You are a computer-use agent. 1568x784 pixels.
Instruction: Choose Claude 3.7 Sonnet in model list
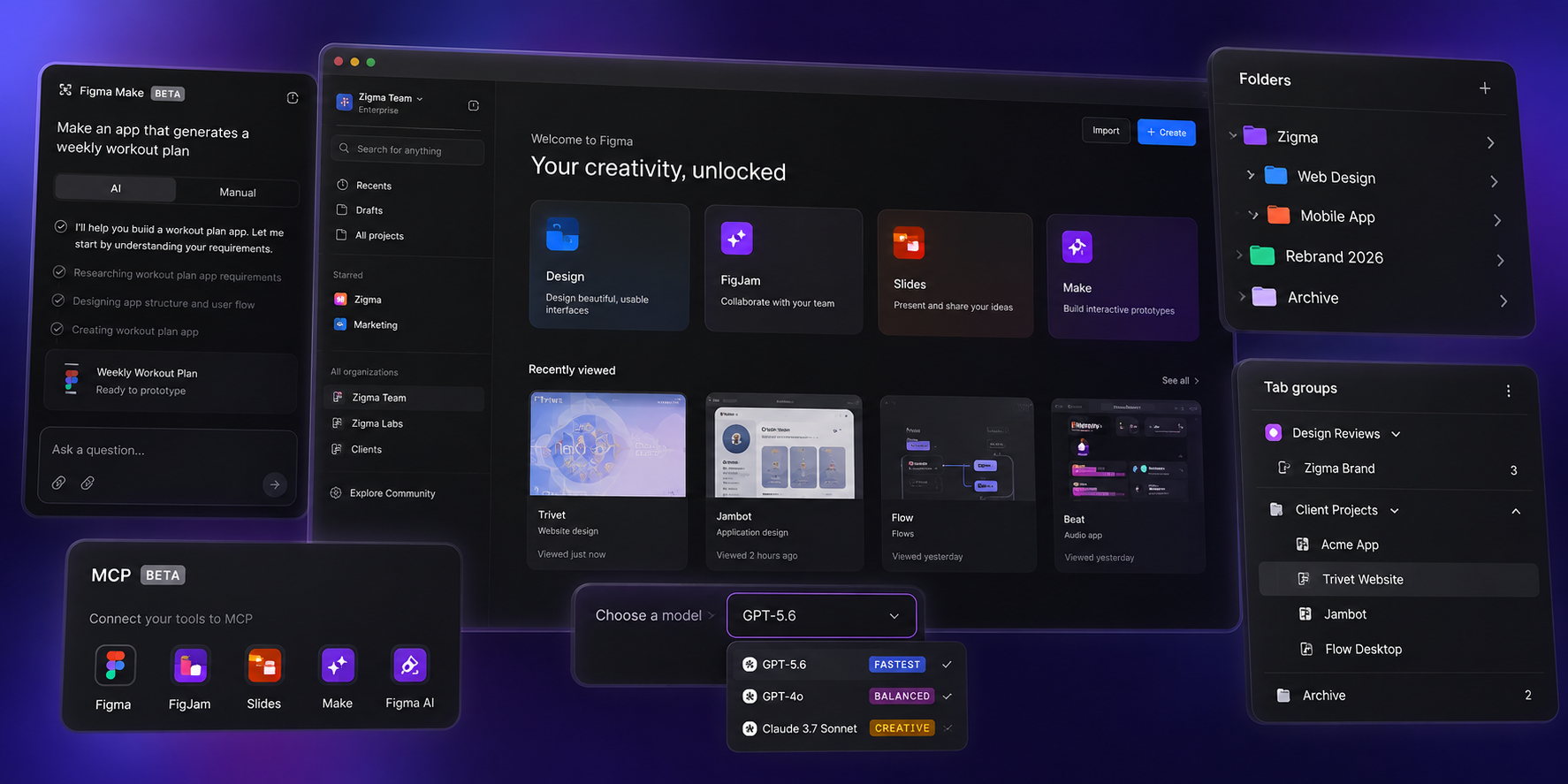847,728
